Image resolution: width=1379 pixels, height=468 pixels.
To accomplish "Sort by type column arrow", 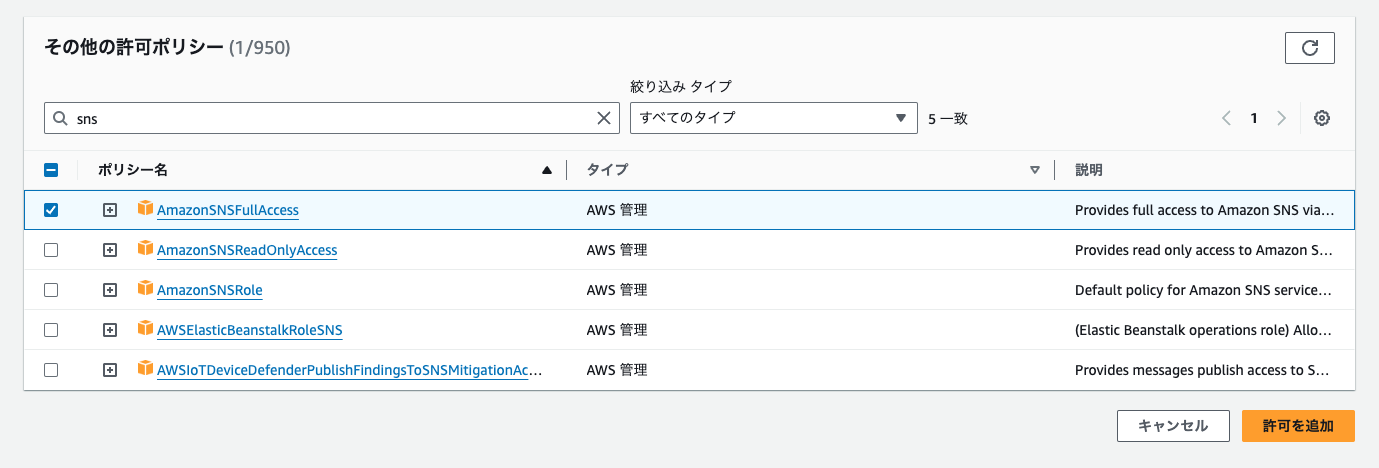I will (x=1035, y=170).
